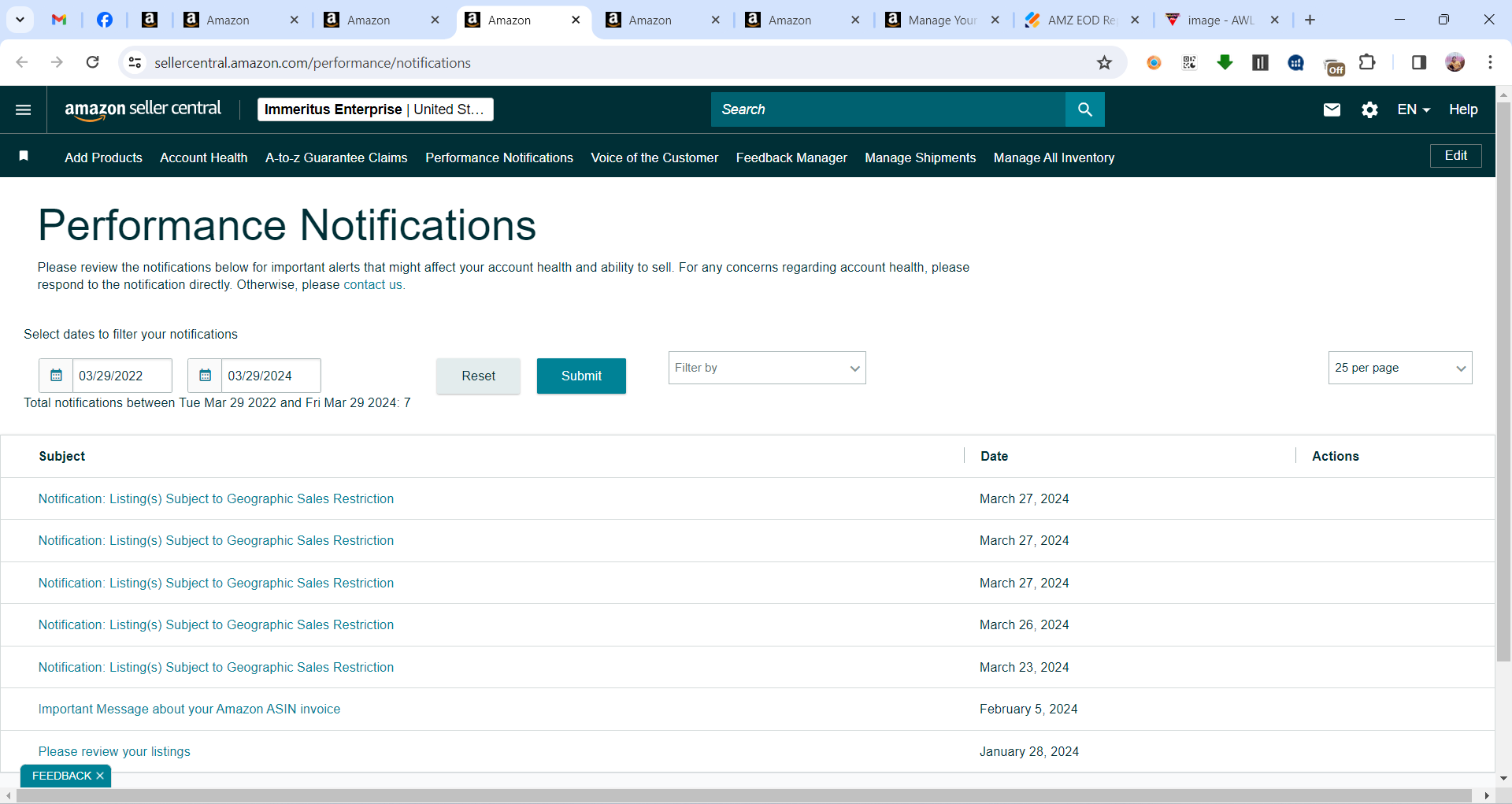This screenshot has height=804, width=1512.
Task: Click the FEEDBACK button
Action: point(61,776)
